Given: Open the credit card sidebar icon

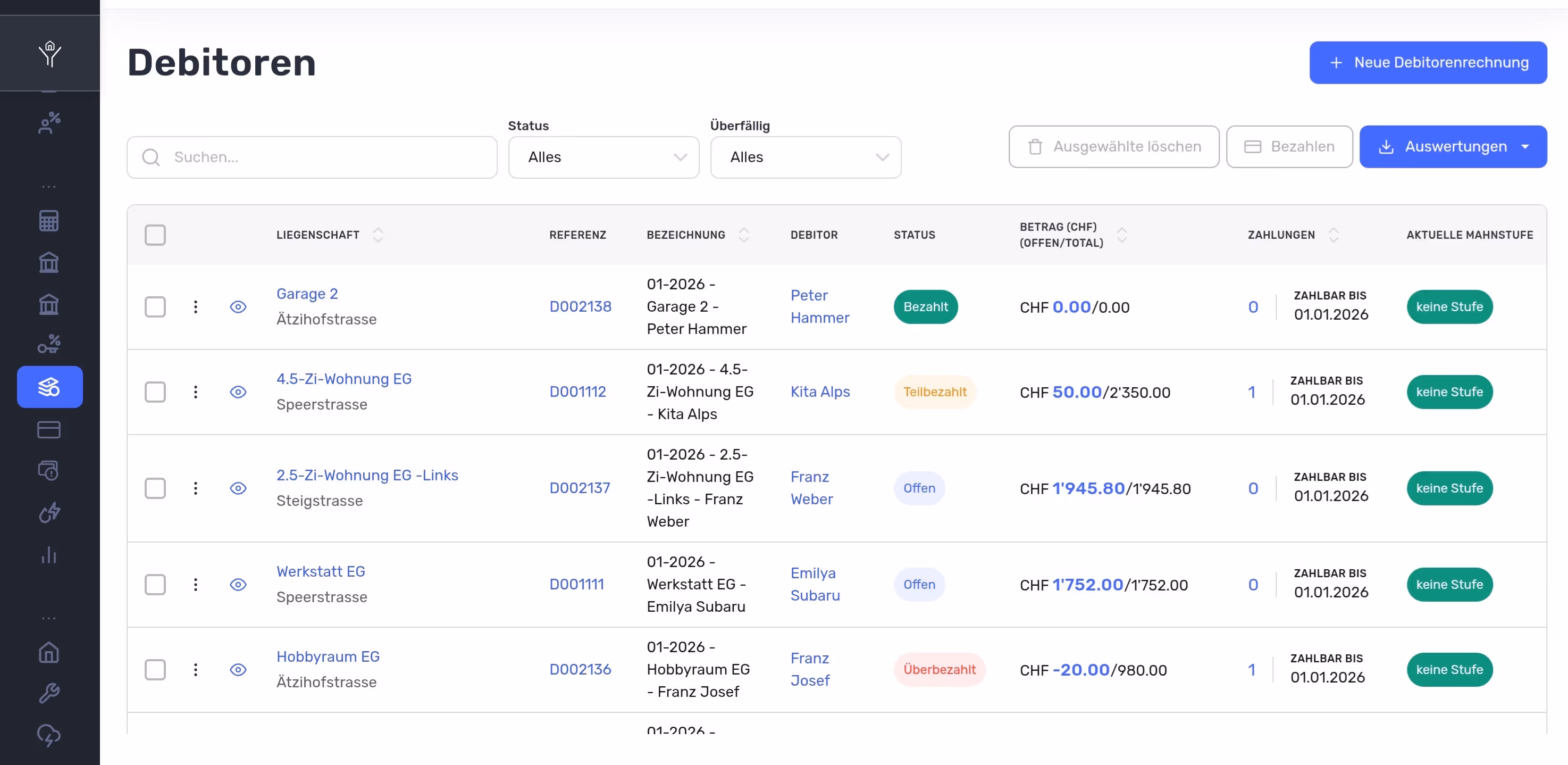Looking at the screenshot, I should coord(49,430).
